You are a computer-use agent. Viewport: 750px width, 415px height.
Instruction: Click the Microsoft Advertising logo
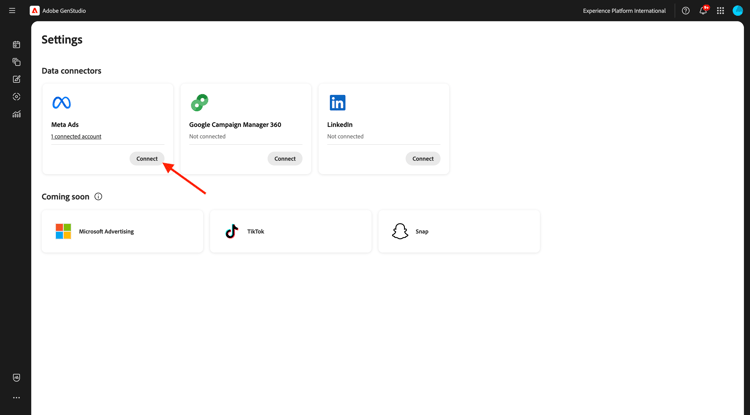63,231
